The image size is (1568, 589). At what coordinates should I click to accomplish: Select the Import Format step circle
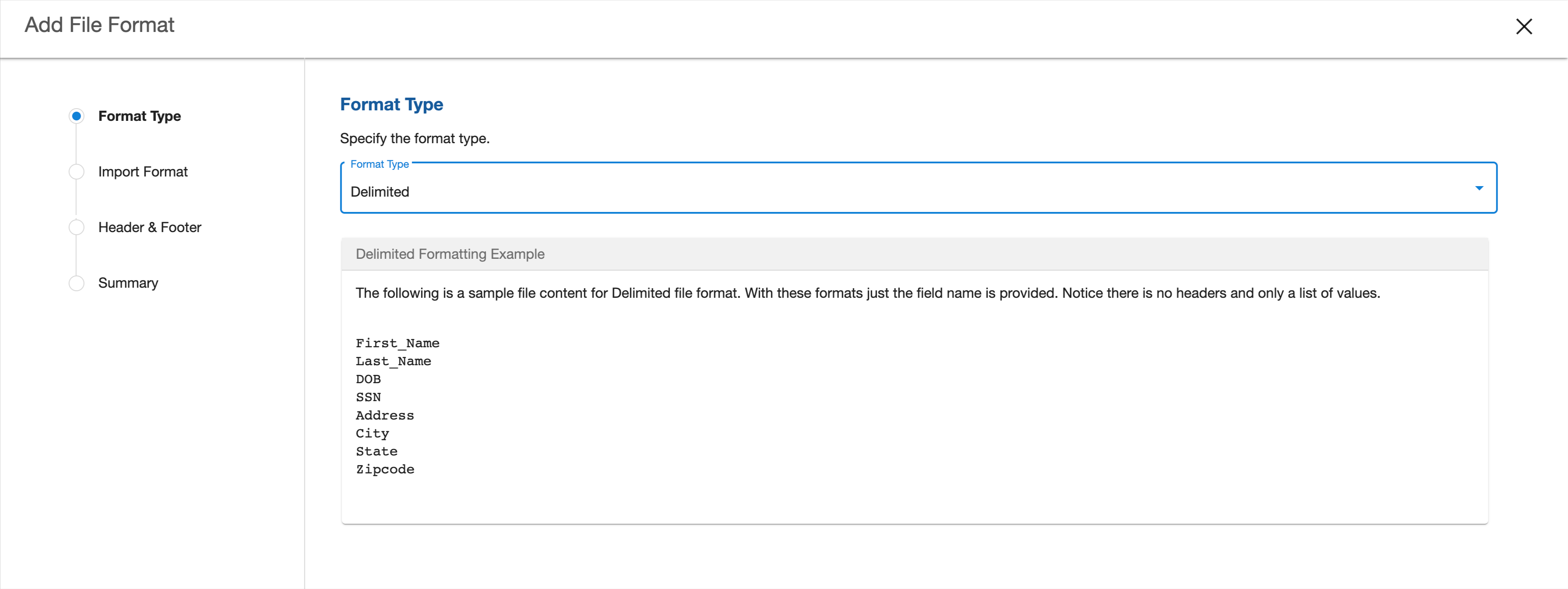click(77, 172)
